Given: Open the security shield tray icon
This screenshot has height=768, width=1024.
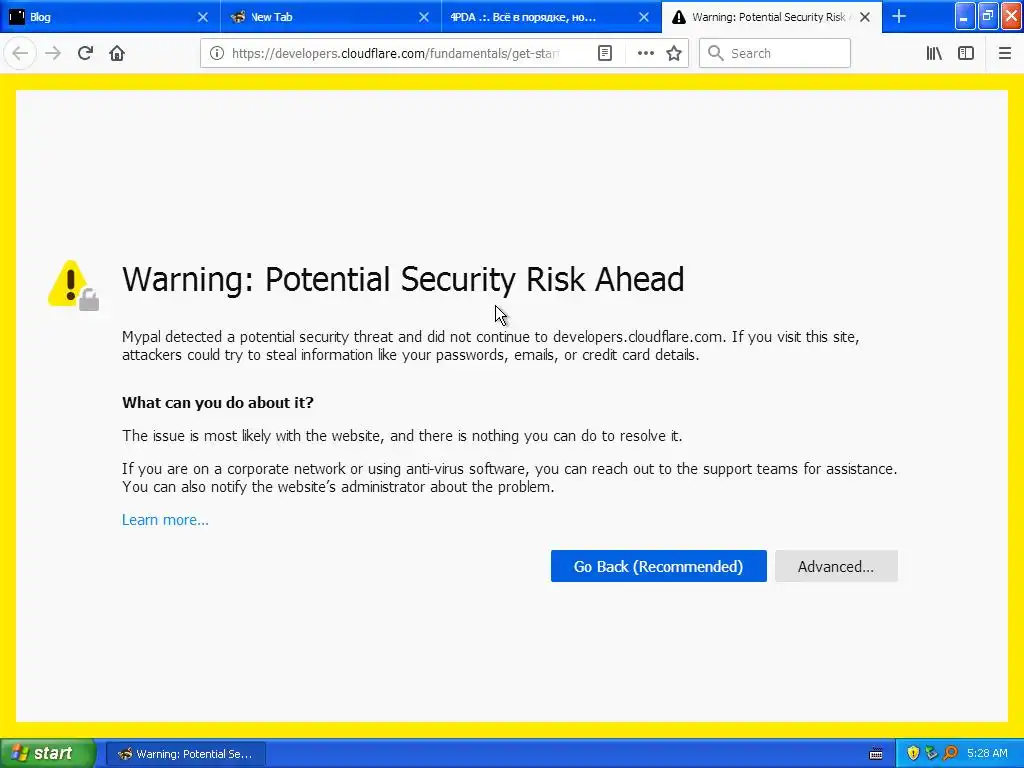Looking at the screenshot, I should (x=913, y=754).
